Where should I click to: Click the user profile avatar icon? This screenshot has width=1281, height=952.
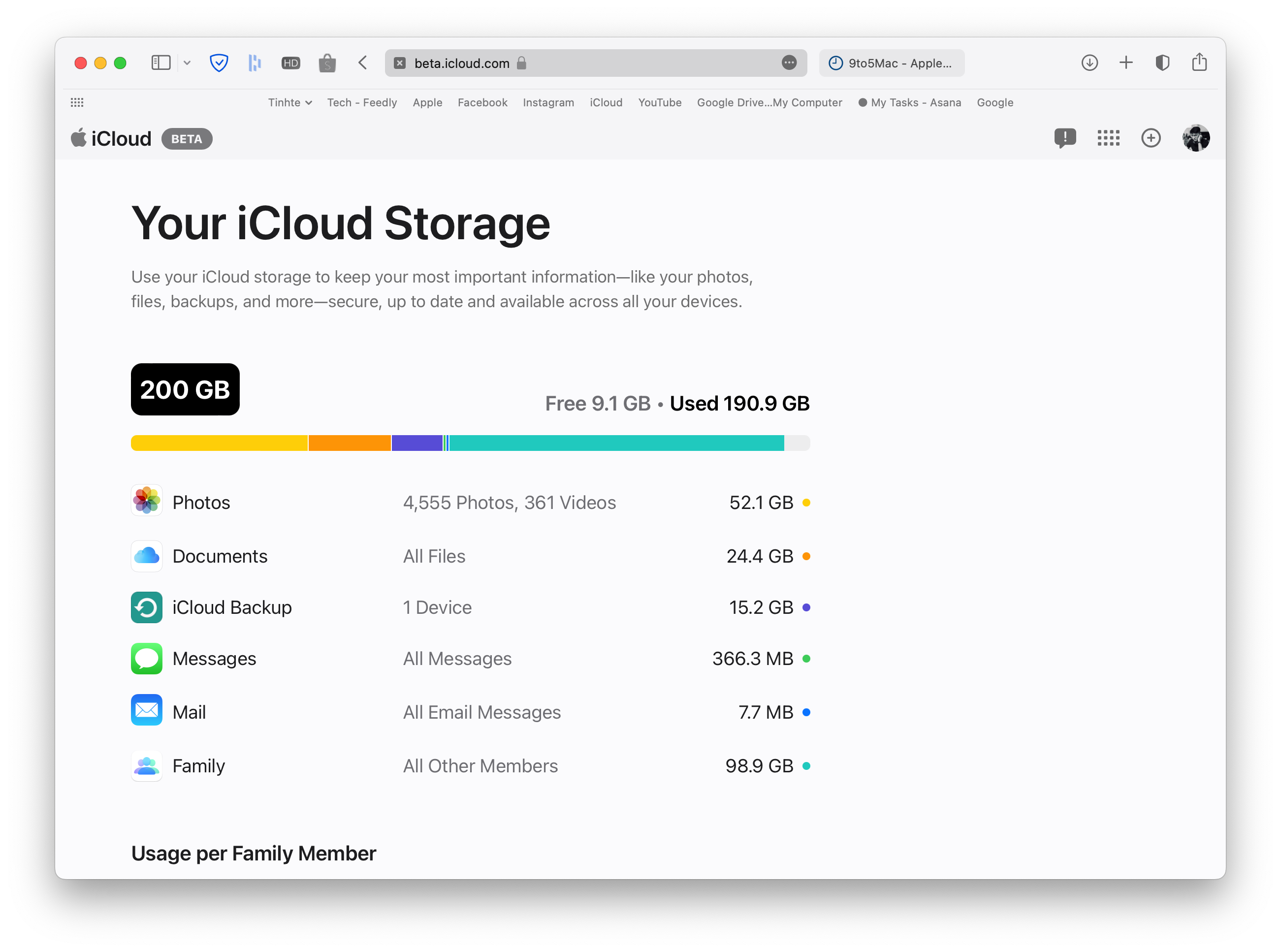coord(1197,138)
